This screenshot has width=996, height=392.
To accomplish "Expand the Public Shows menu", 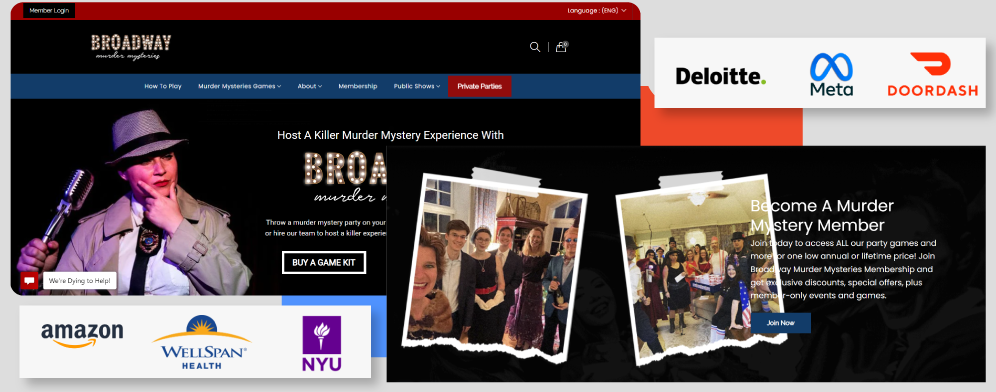I will pyautogui.click(x=417, y=86).
